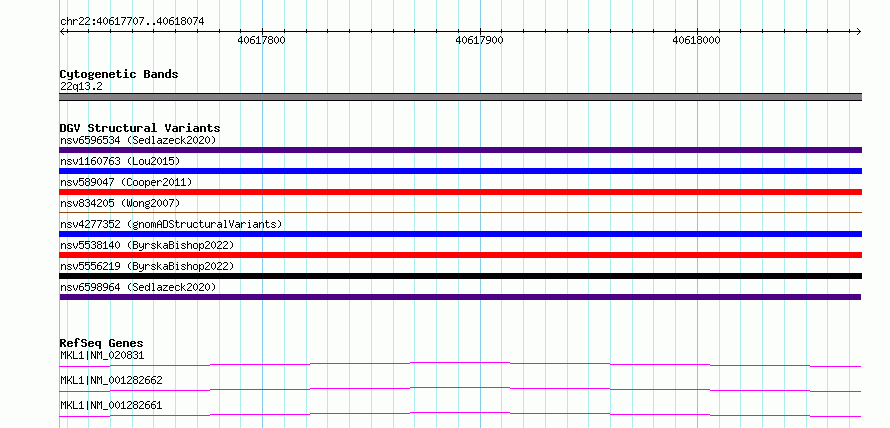Select the 22q13.2 band label

81,87
